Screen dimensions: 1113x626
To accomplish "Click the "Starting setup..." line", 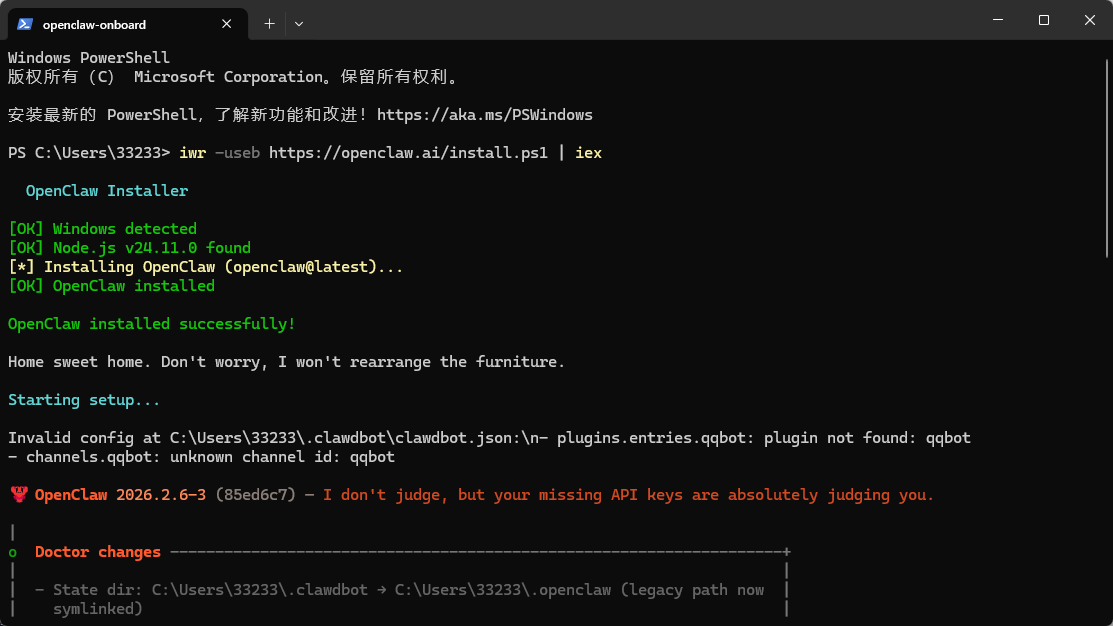I will 84,400.
